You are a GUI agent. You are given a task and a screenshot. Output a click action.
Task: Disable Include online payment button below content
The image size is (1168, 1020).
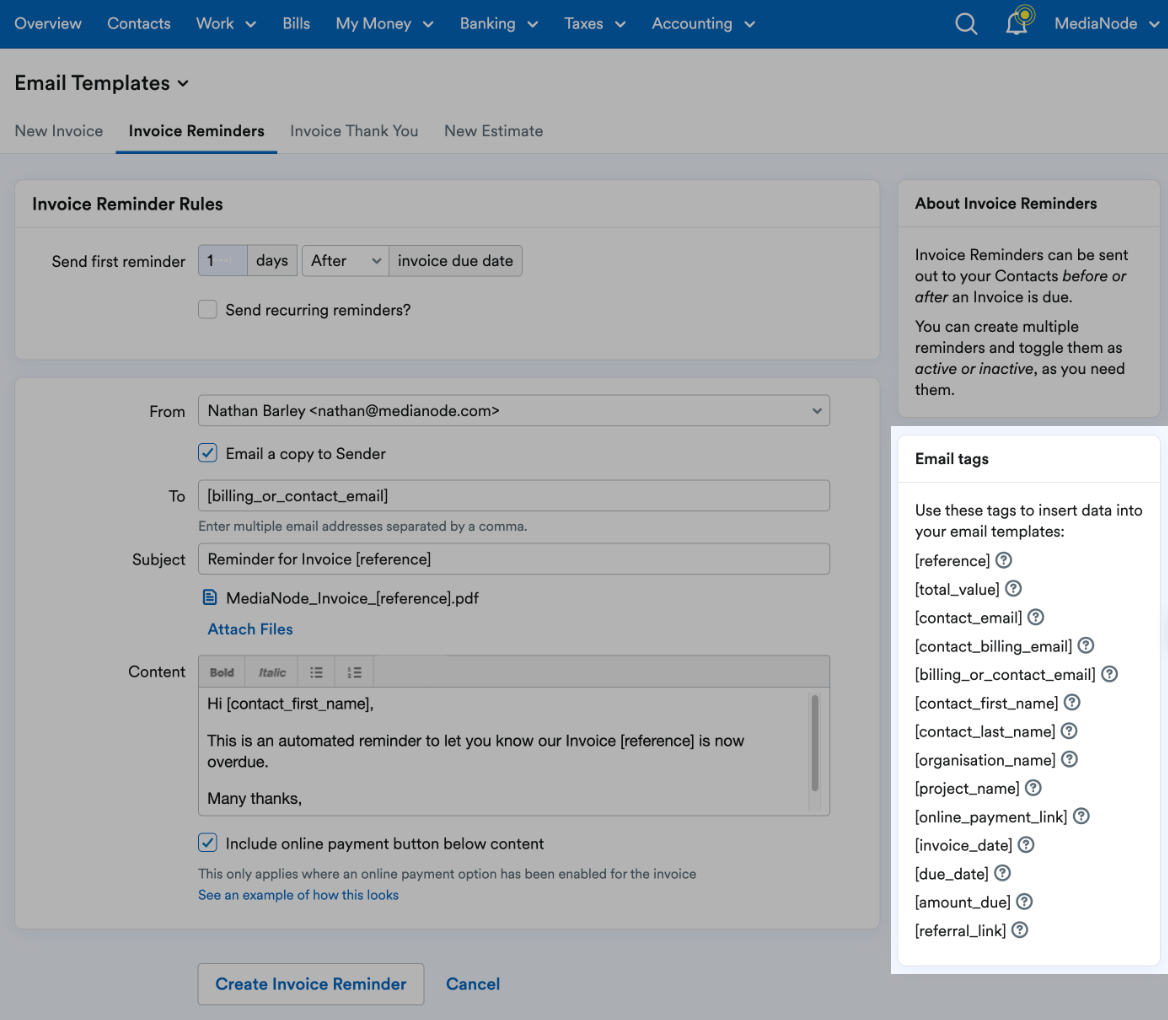207,842
